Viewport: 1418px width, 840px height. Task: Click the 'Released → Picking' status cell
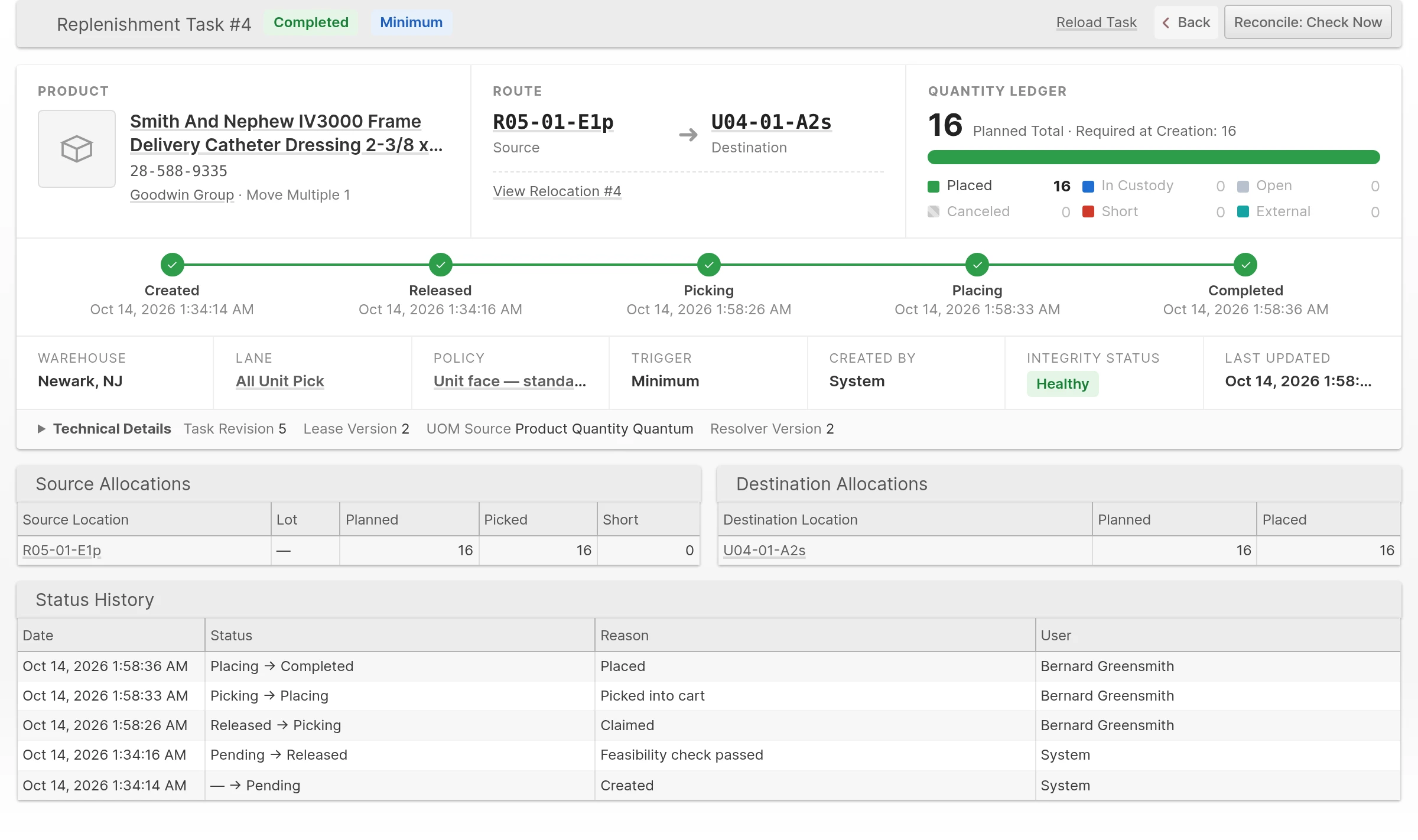[x=399, y=725]
